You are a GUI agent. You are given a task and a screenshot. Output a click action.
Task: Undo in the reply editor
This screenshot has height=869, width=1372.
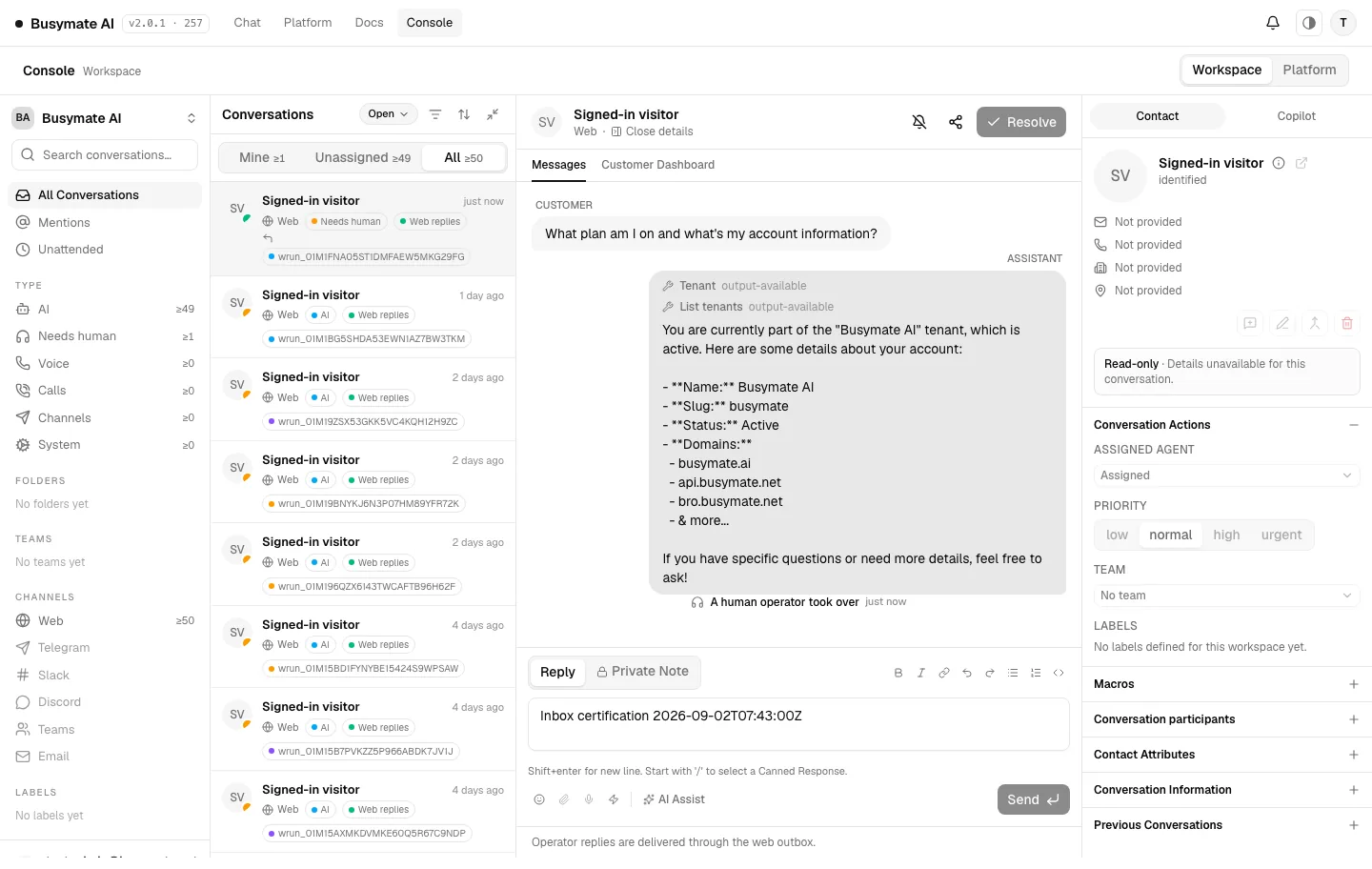pyautogui.click(x=967, y=673)
